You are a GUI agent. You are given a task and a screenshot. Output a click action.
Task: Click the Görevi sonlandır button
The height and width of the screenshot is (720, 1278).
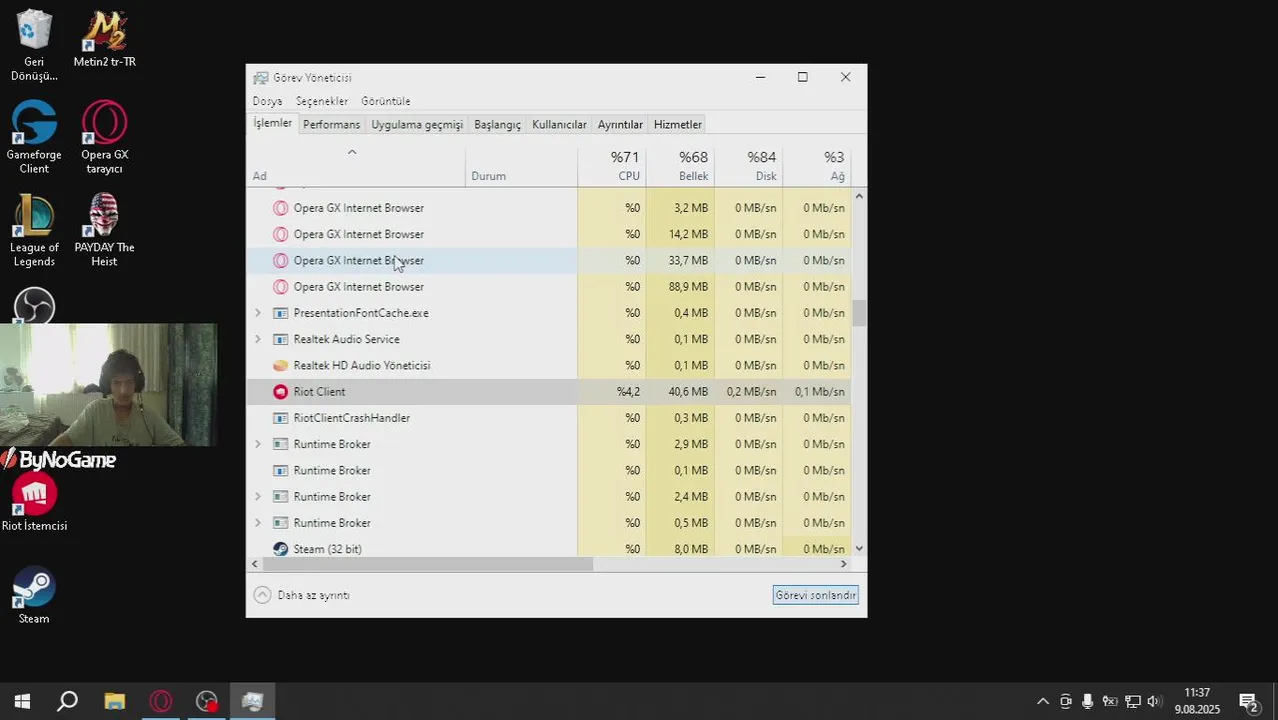[816, 595]
